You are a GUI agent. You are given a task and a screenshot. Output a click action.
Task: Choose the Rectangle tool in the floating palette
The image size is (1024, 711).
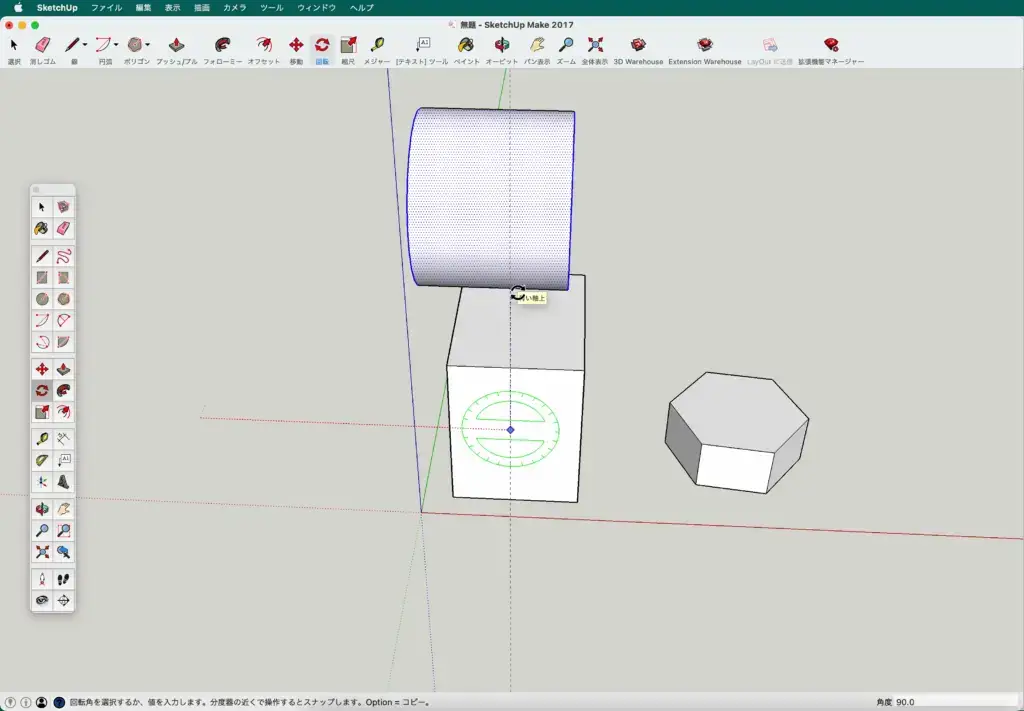(42, 277)
